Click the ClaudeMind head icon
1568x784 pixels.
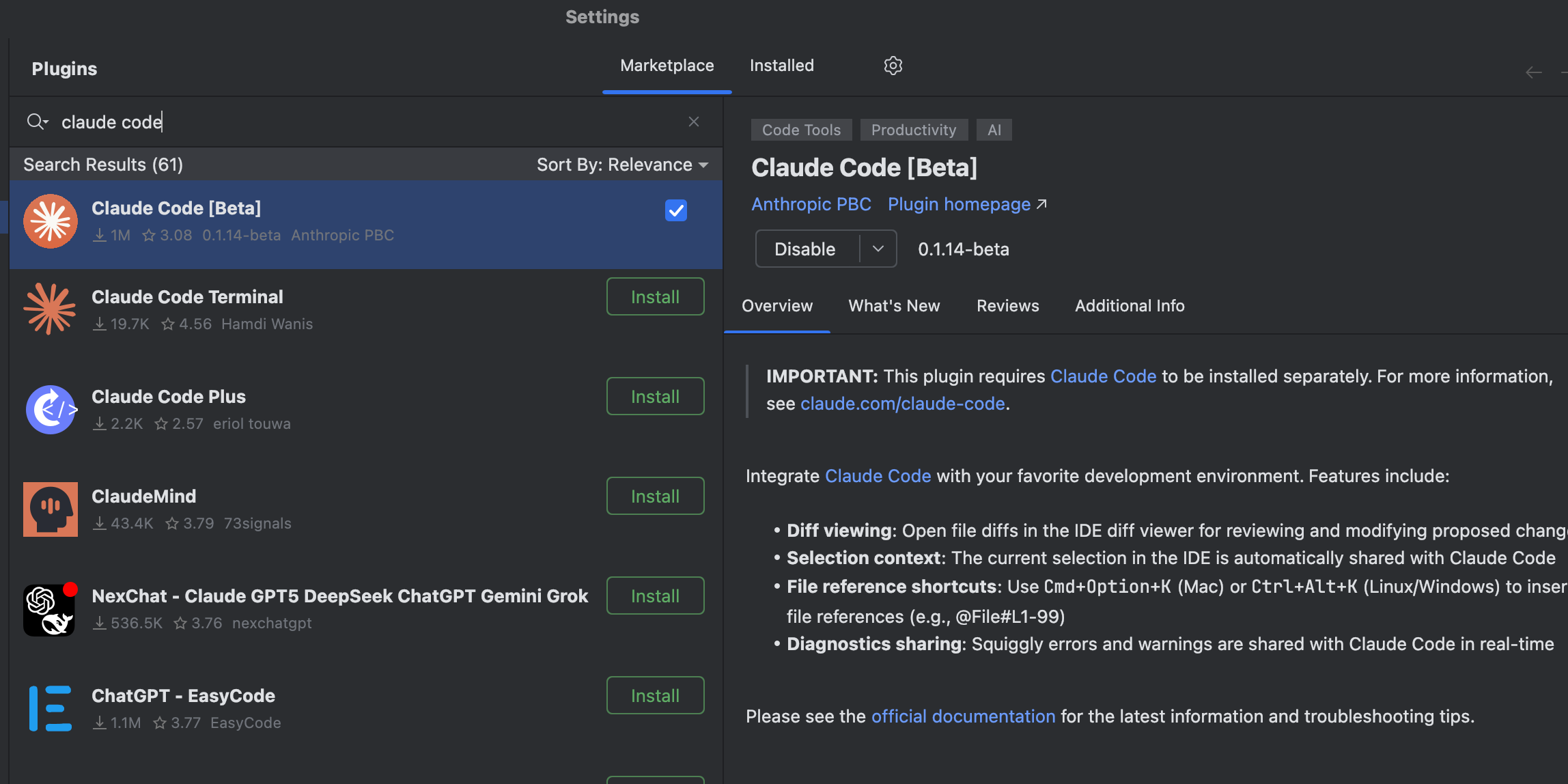(x=50, y=509)
